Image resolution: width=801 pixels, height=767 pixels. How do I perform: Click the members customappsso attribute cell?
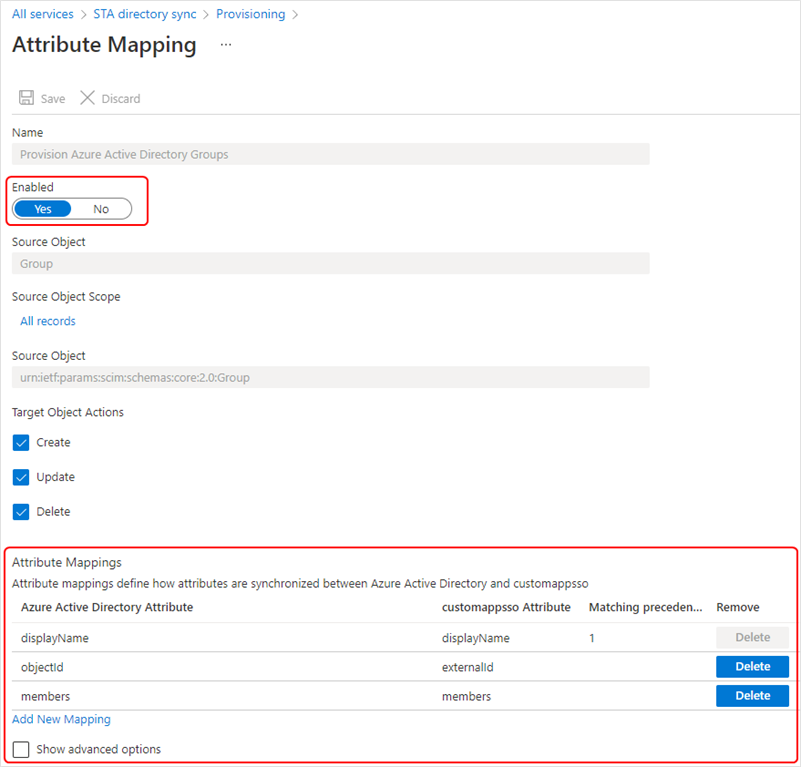click(466, 696)
